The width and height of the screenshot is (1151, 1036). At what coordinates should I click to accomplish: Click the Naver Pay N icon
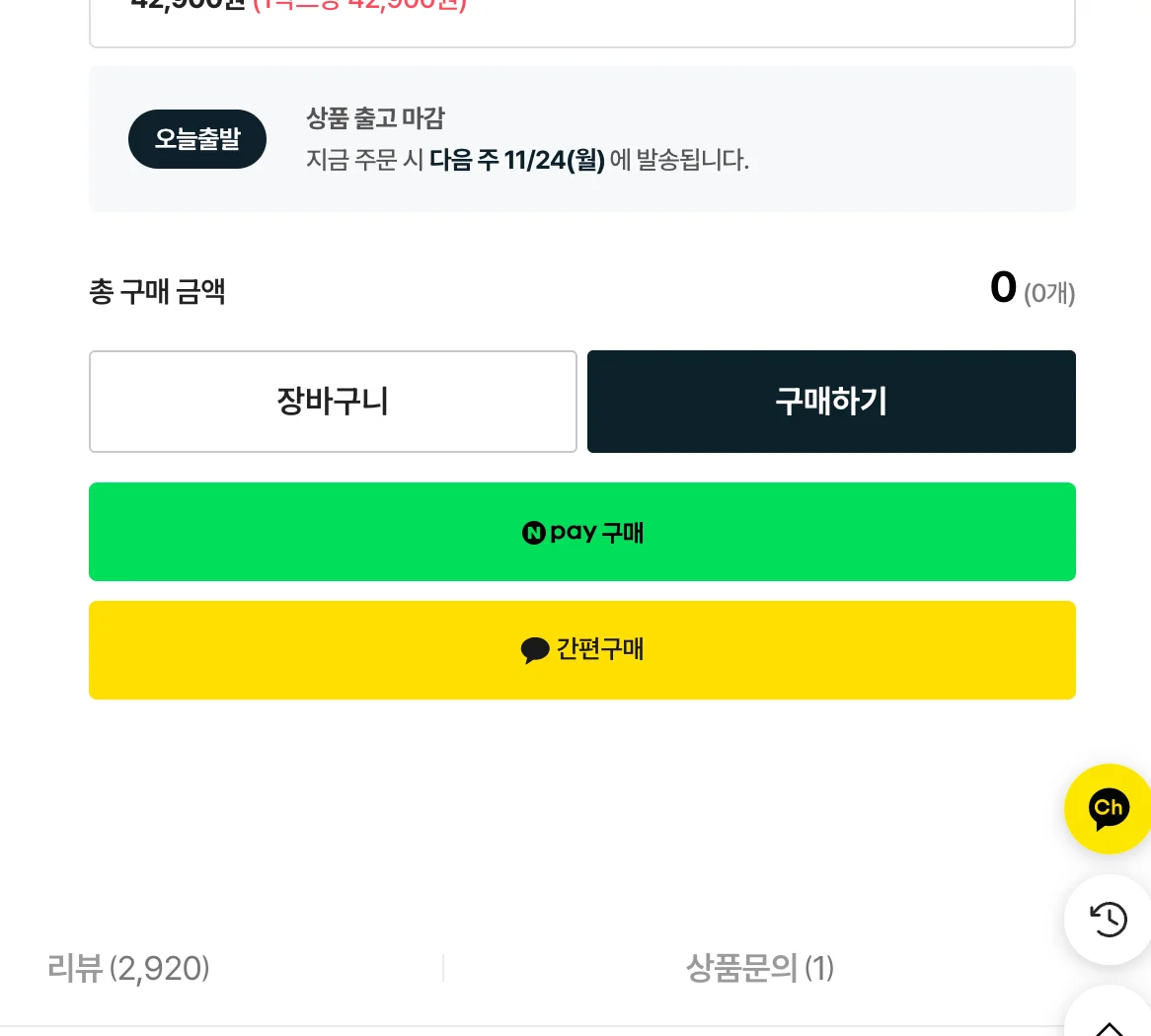coord(533,532)
